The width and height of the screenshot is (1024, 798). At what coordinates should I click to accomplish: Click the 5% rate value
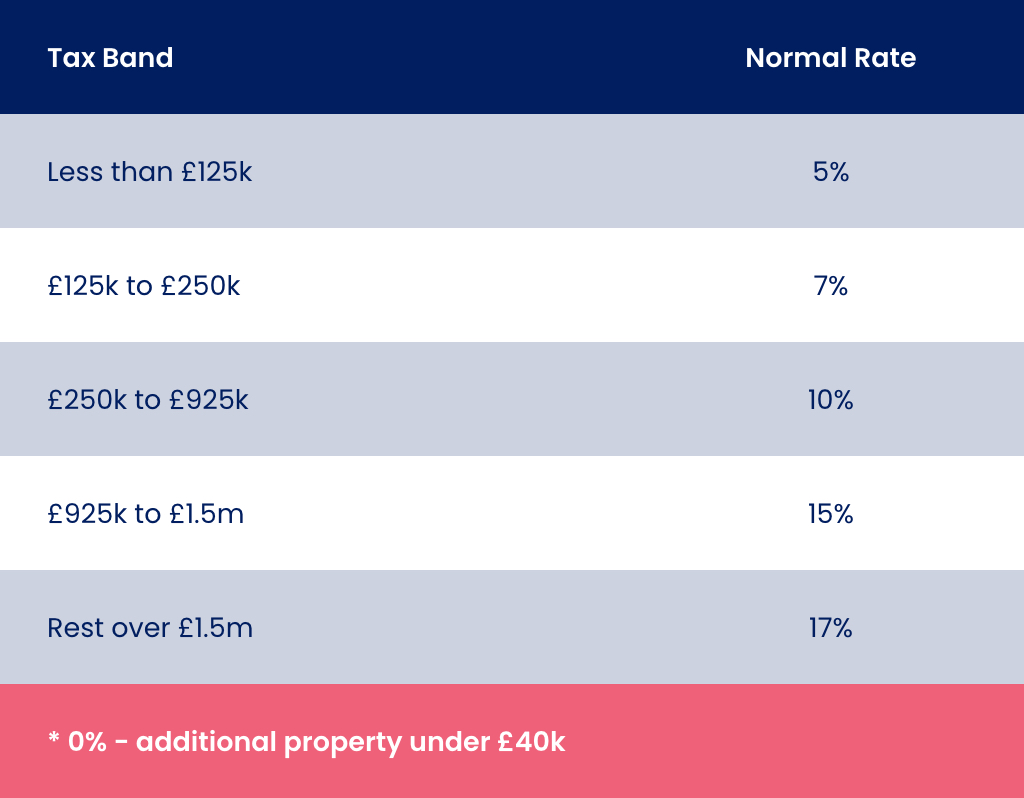[830, 172]
